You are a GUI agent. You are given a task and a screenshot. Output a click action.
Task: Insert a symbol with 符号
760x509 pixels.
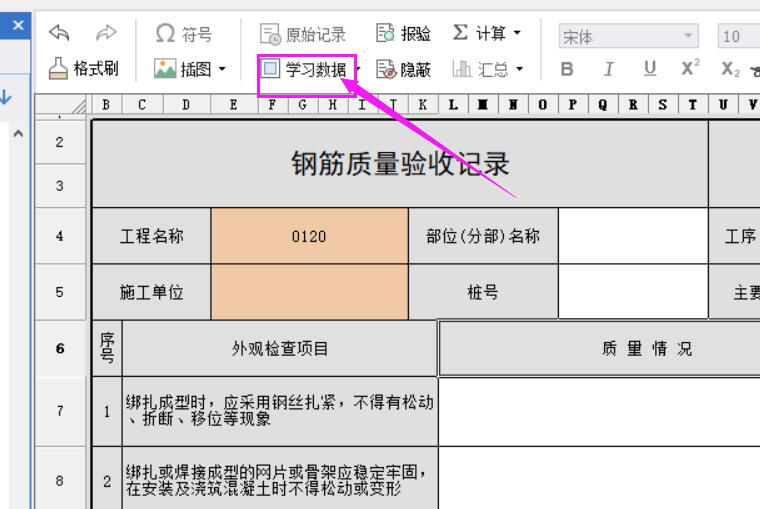184,34
